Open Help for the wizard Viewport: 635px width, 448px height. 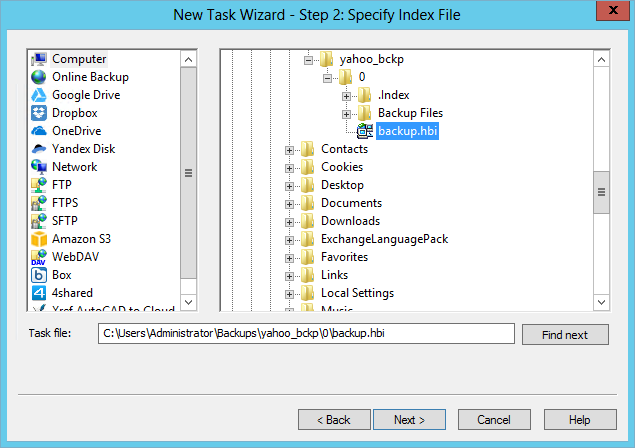(x=580, y=420)
